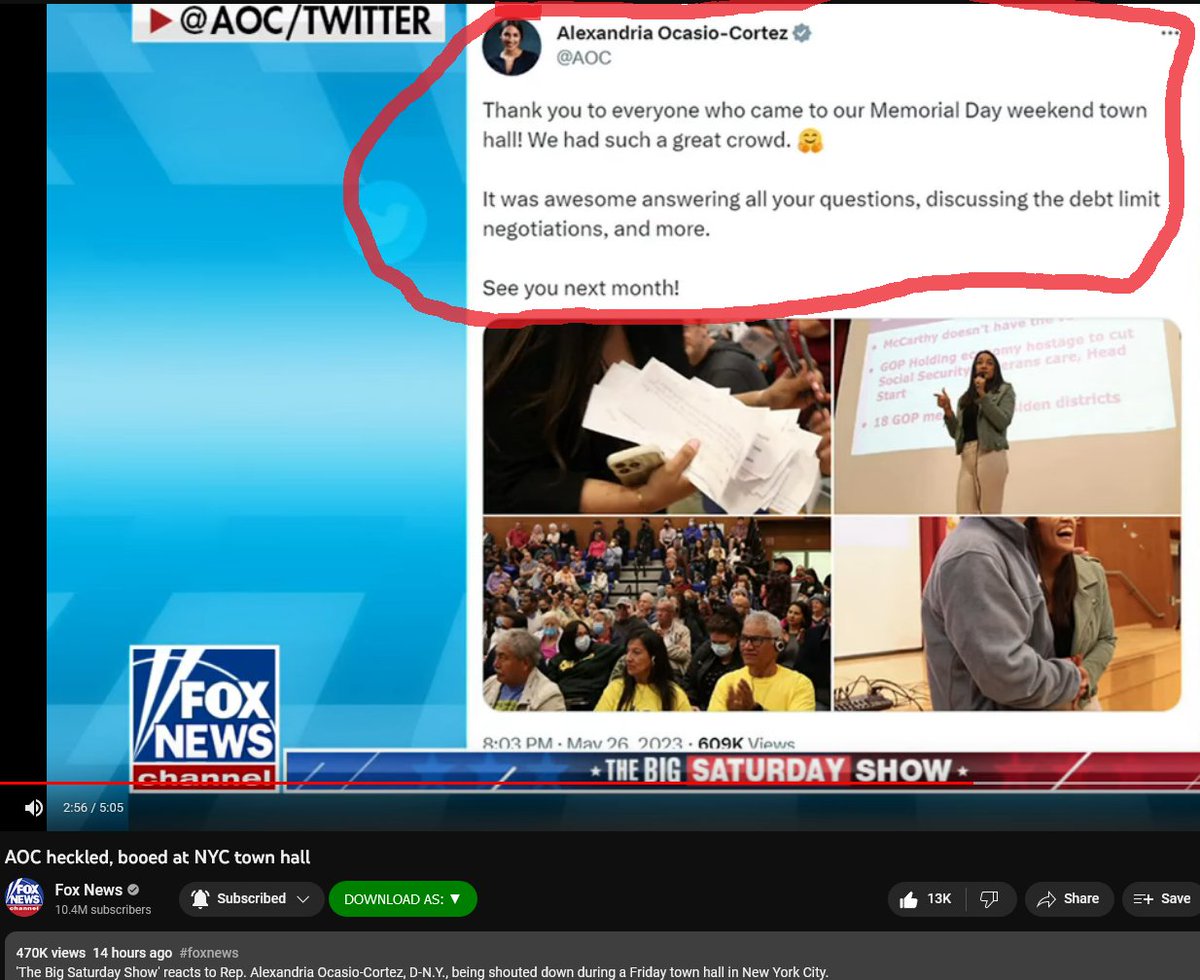Click the verified checkmark beside Fox News channel
The width and height of the screenshot is (1200, 980).
coord(133,890)
